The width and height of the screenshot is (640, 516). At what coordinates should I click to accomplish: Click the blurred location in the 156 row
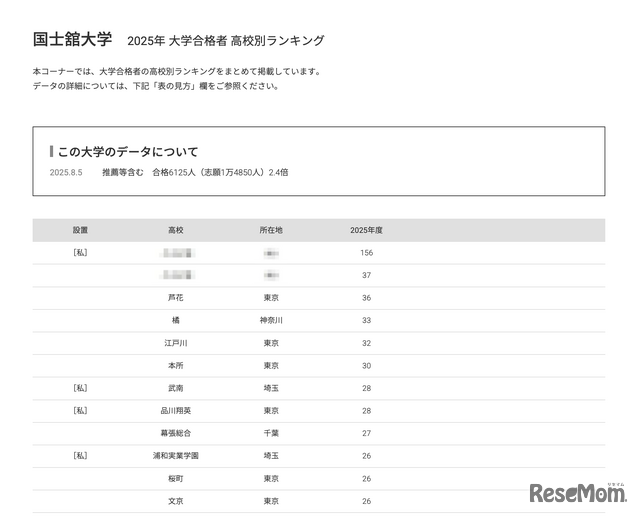271,254
